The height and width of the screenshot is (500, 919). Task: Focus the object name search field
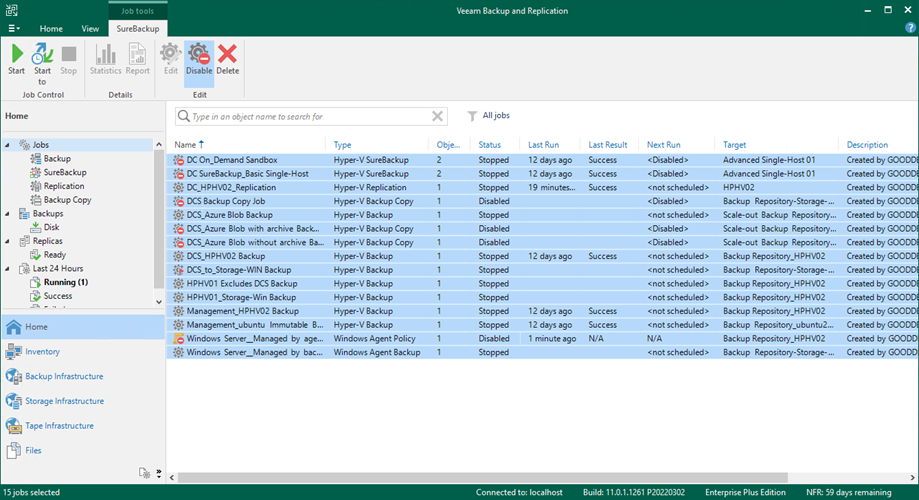pos(311,116)
